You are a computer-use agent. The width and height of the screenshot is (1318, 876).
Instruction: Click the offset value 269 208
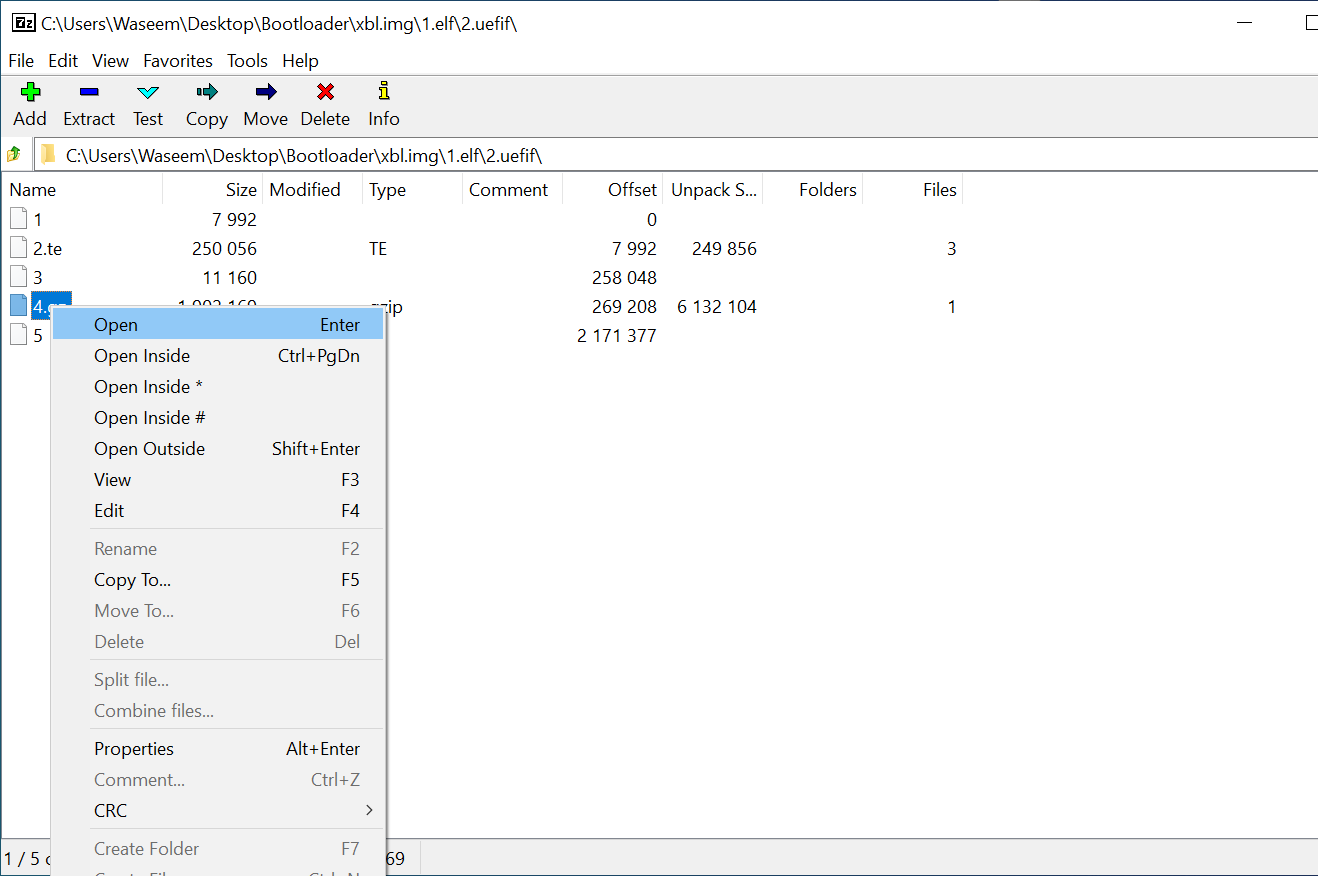coord(624,306)
